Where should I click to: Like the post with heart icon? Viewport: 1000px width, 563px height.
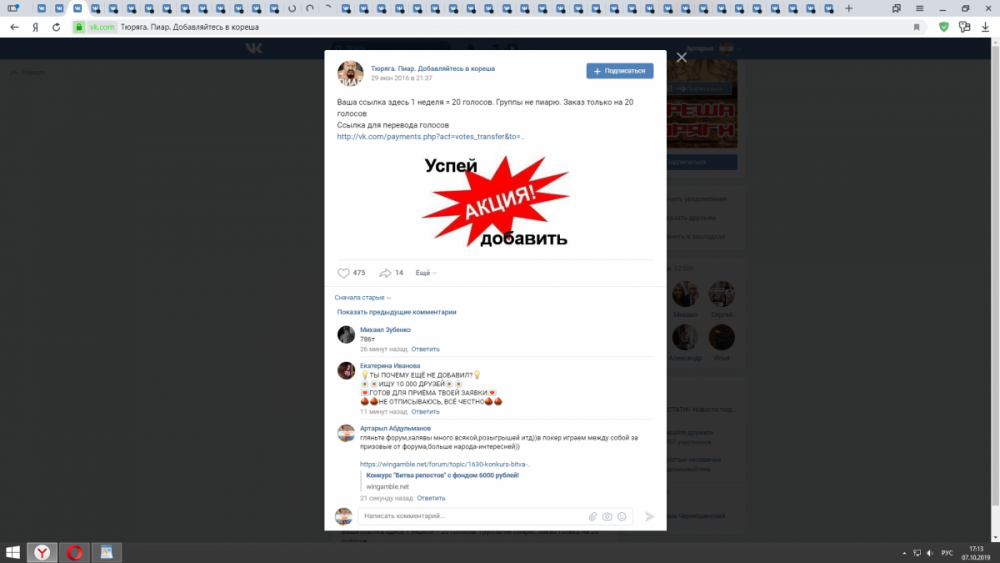[x=343, y=273]
